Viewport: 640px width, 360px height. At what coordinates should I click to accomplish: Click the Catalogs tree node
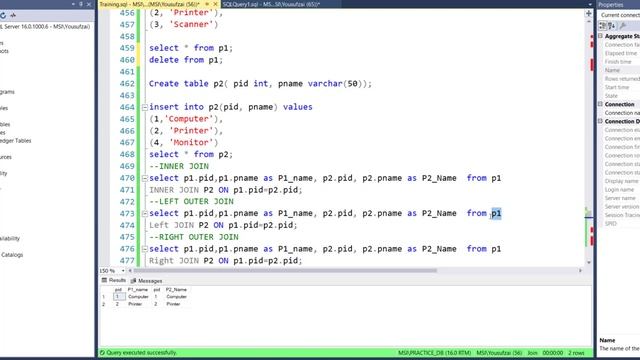point(12,255)
